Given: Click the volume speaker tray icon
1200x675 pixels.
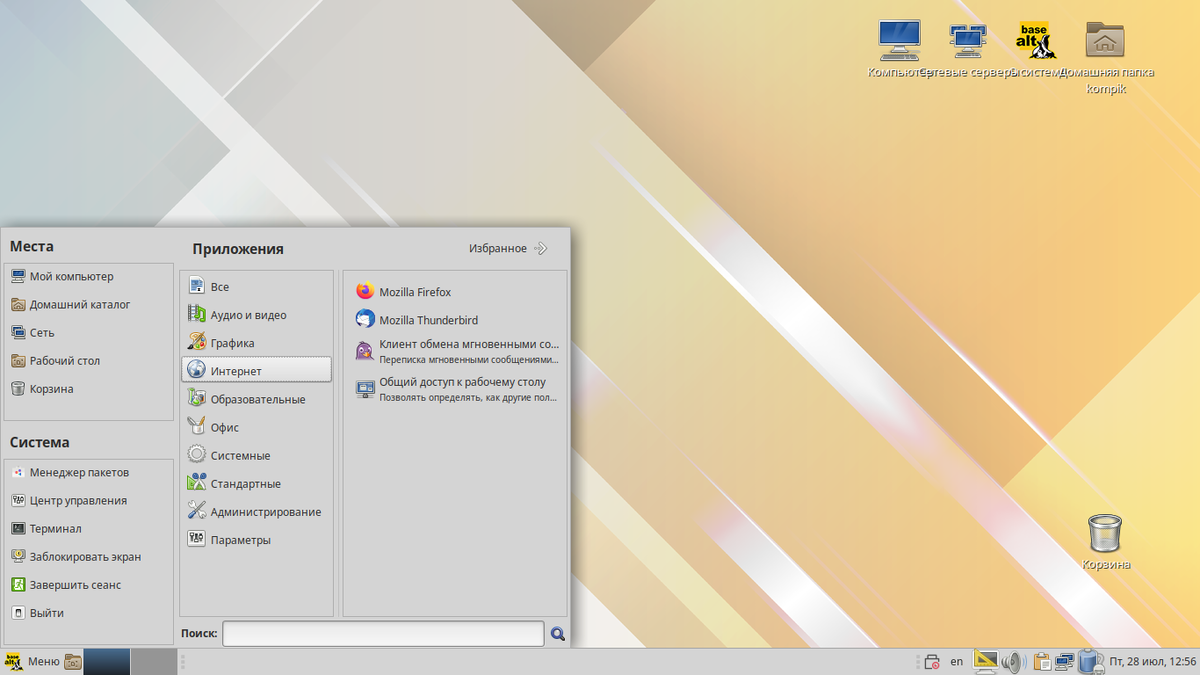Looking at the screenshot, I should pyautogui.click(x=1013, y=661).
